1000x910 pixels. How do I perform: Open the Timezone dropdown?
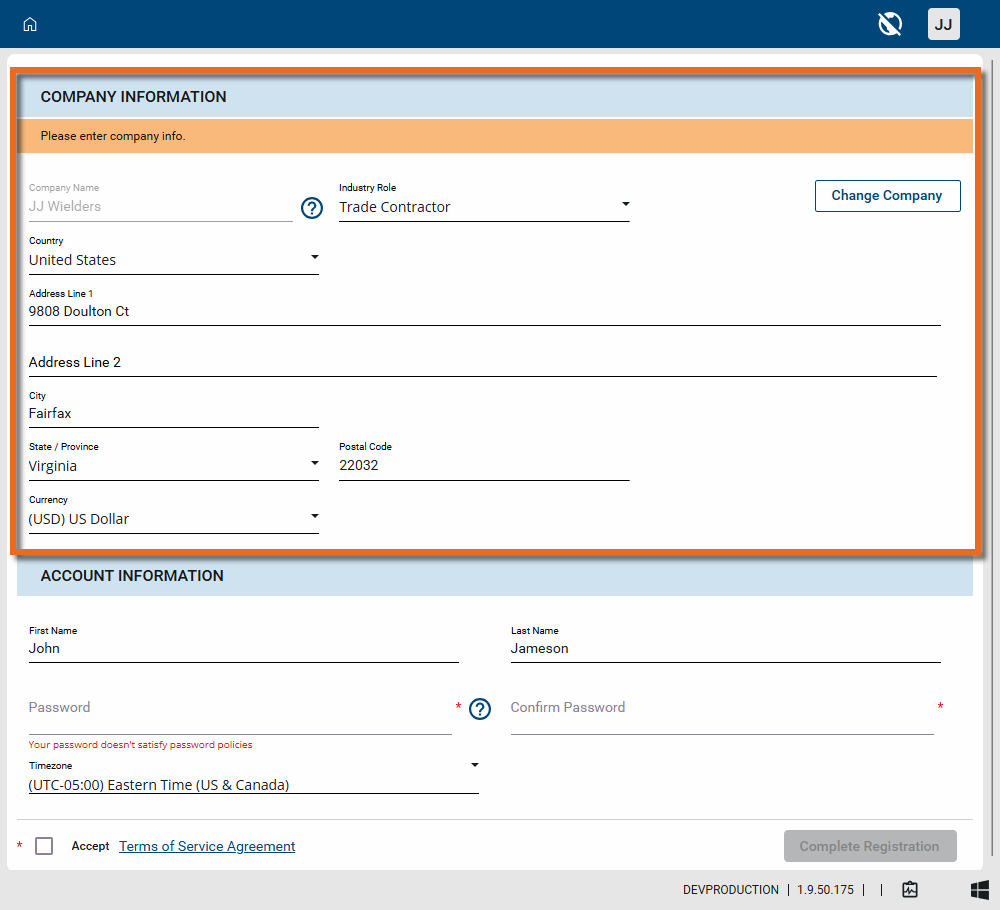click(253, 784)
